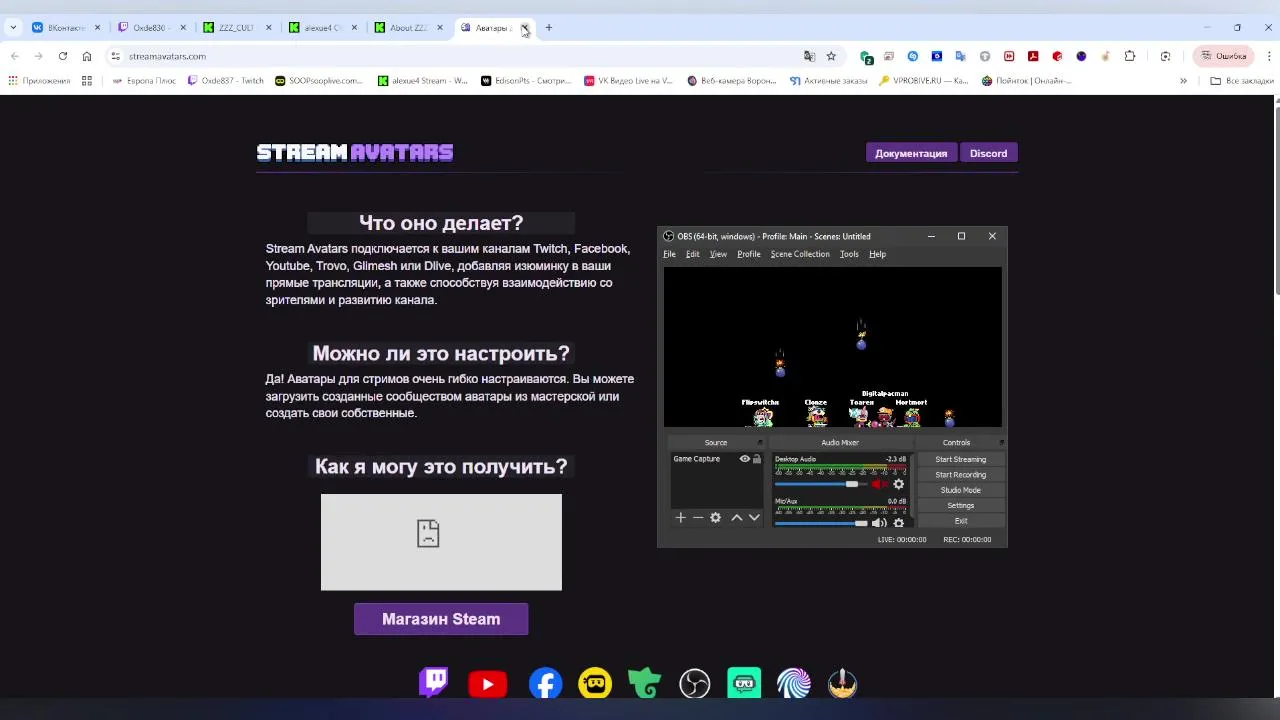Click the yellow ninja-face platform icon
The image size is (1280, 720).
click(x=595, y=684)
